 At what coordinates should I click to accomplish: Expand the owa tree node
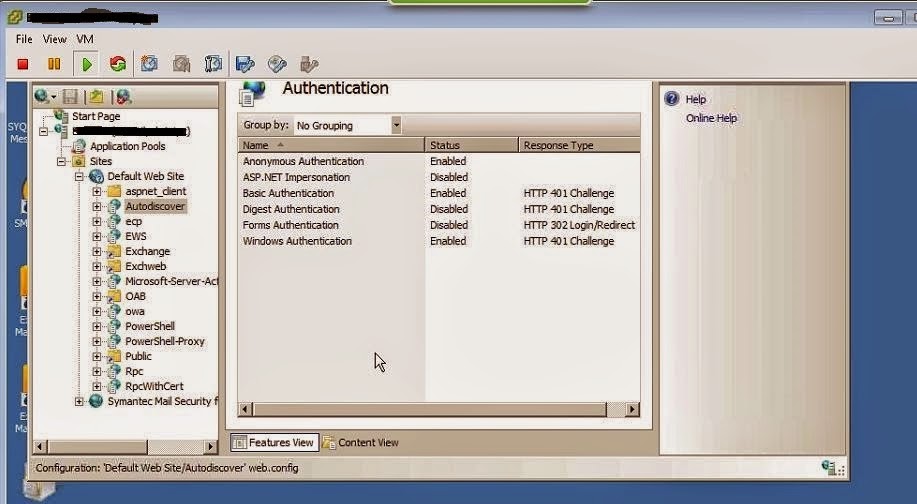pos(97,311)
